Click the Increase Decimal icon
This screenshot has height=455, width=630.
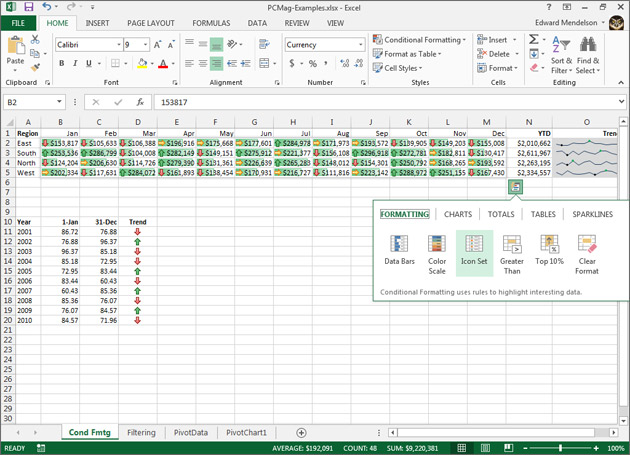[344, 64]
